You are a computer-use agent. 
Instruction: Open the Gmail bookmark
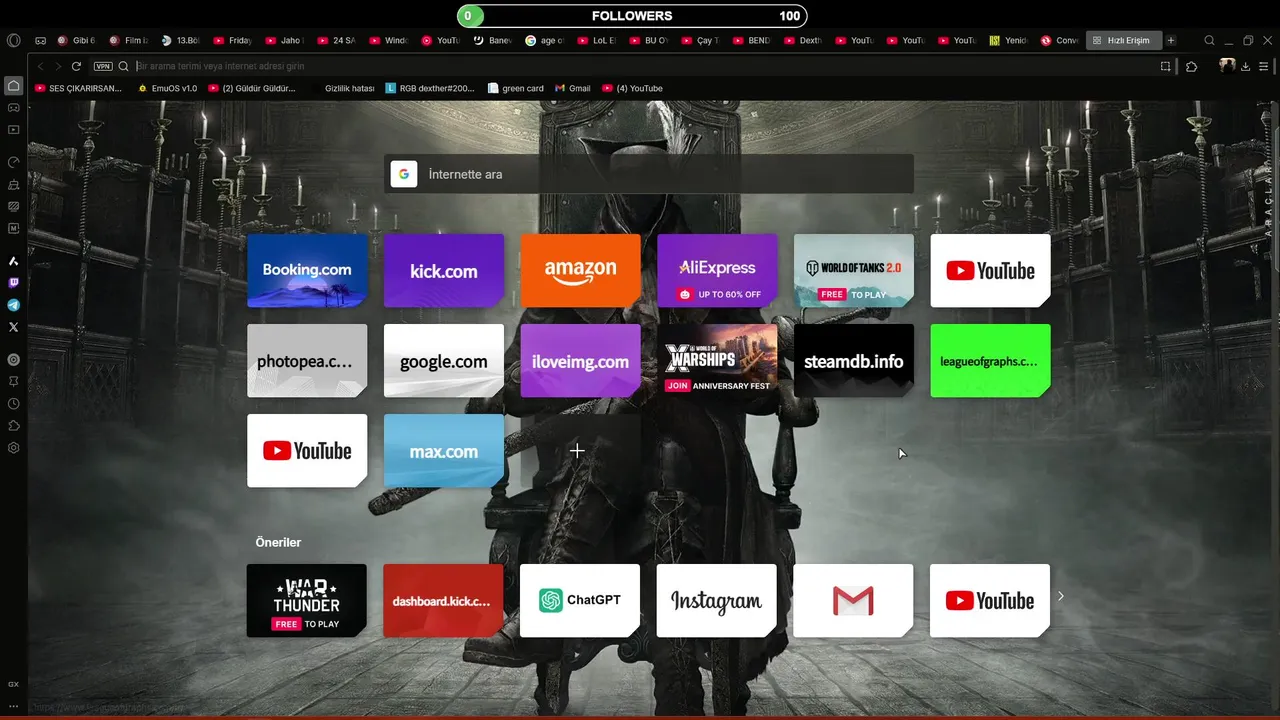(573, 88)
